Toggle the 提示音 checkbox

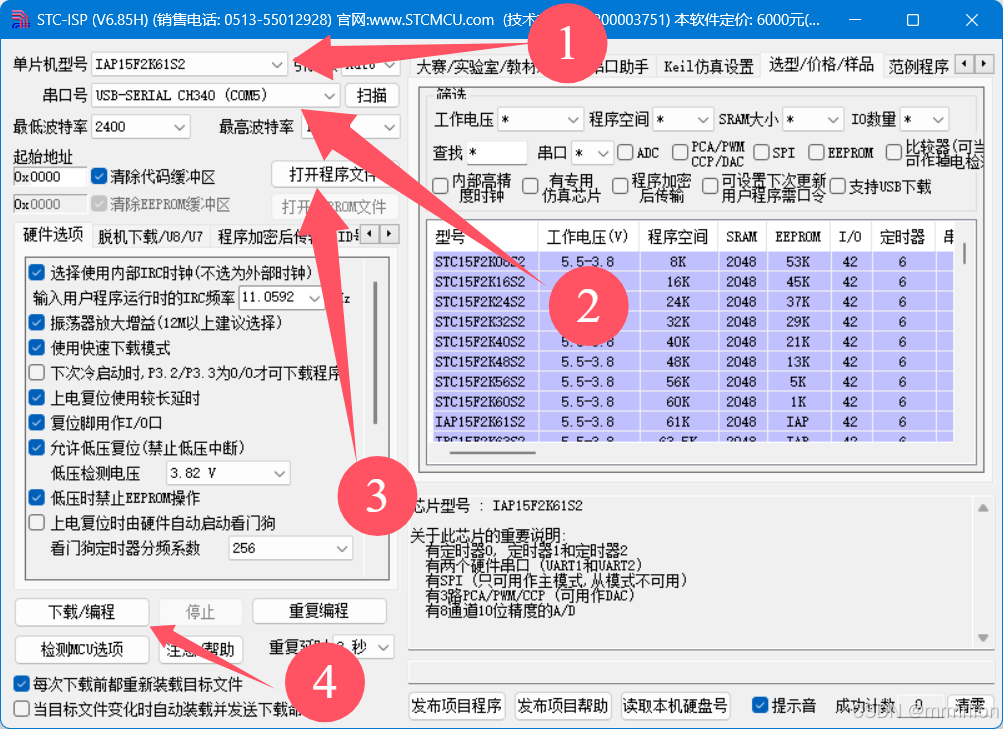click(x=759, y=705)
